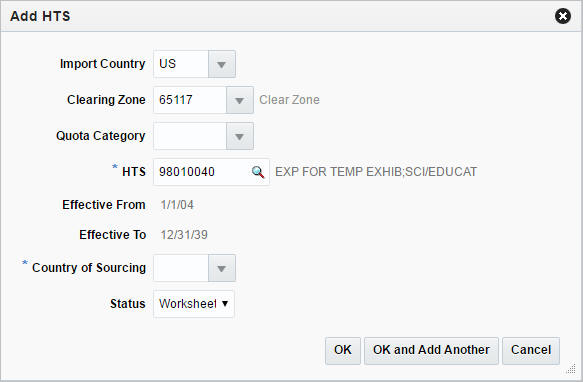The width and height of the screenshot is (583, 382).
Task: Open the Import Country dropdown arrow
Action: click(222, 64)
